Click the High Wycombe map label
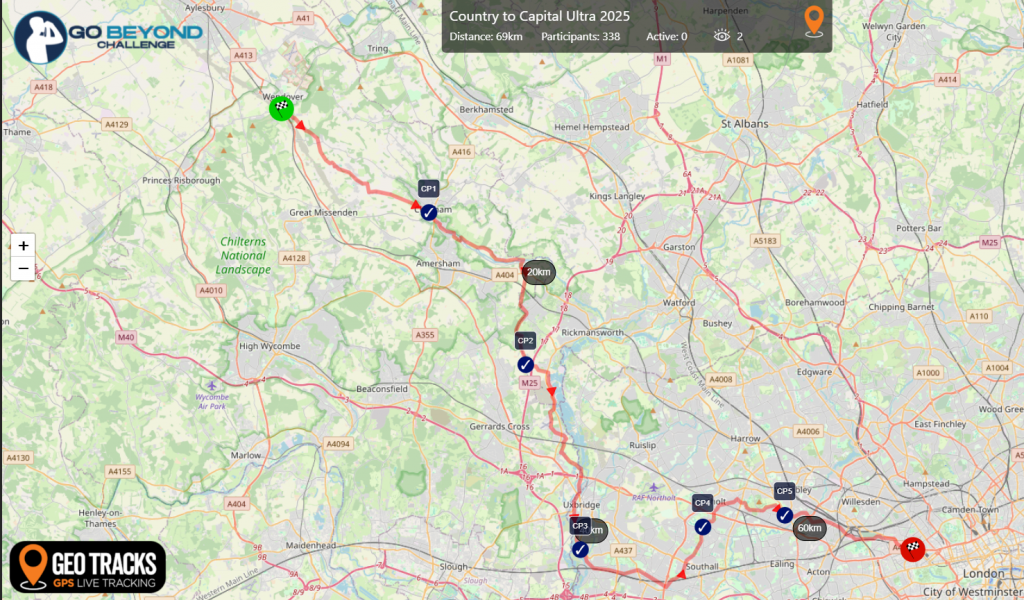The width and height of the screenshot is (1024, 600). tap(270, 346)
